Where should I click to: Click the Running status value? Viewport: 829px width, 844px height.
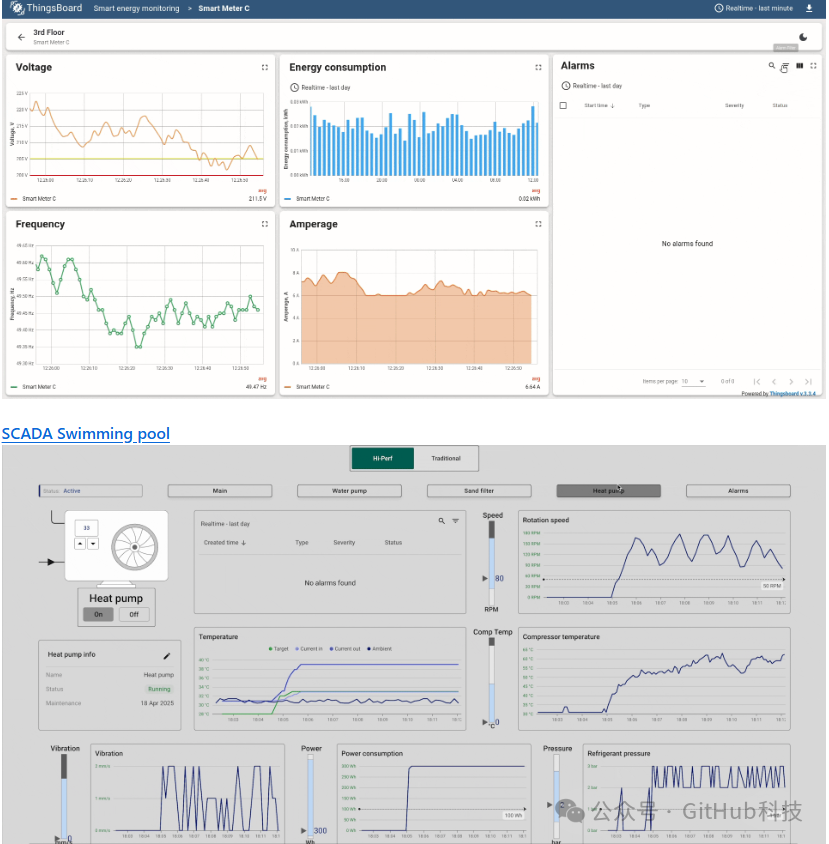tap(159, 689)
